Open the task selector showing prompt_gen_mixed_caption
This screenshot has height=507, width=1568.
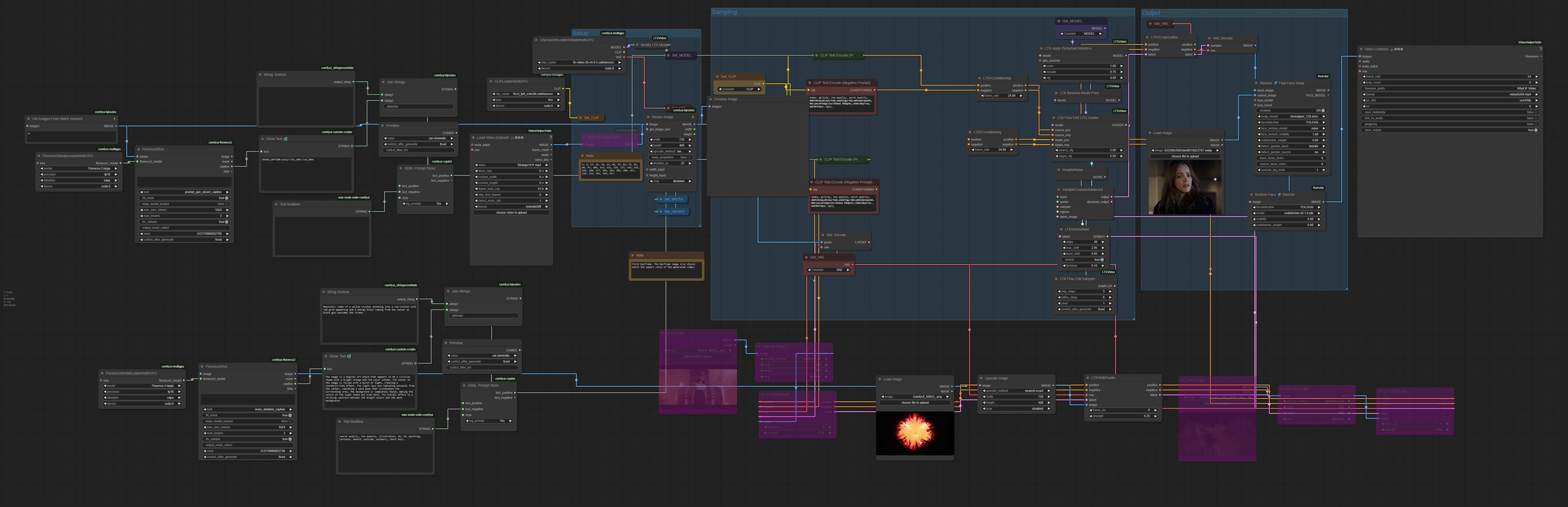(184, 192)
